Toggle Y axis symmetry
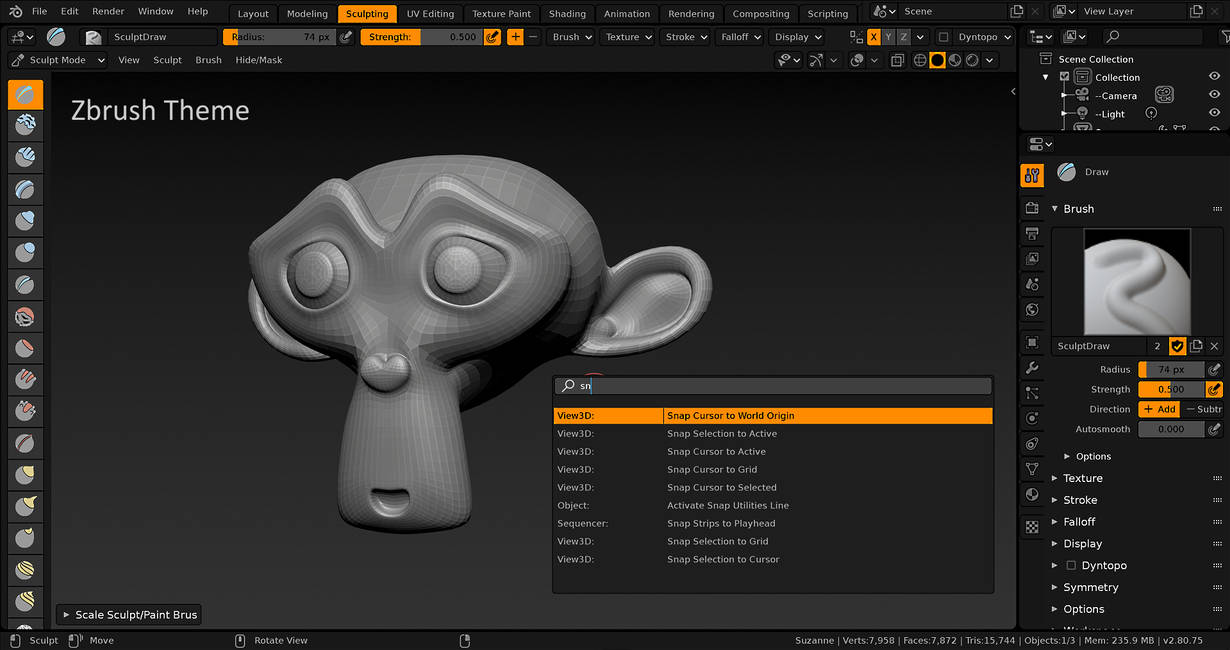This screenshot has width=1230, height=650. (x=889, y=37)
